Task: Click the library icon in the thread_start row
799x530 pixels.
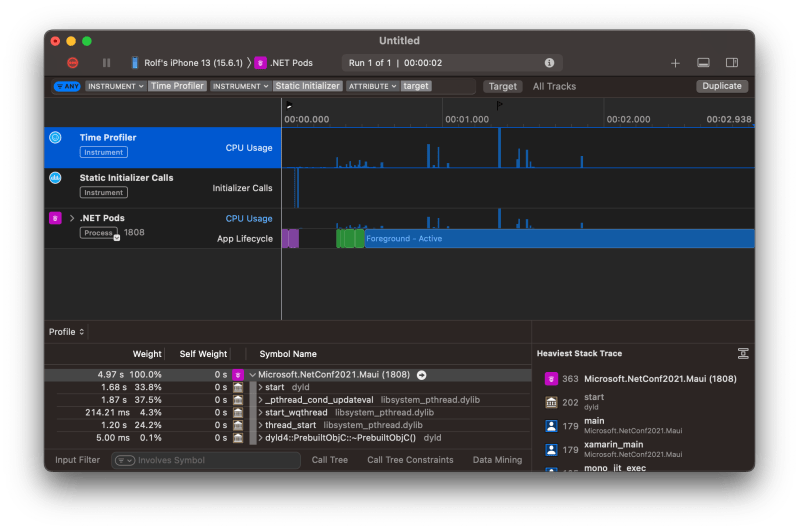Action: click(x=238, y=425)
